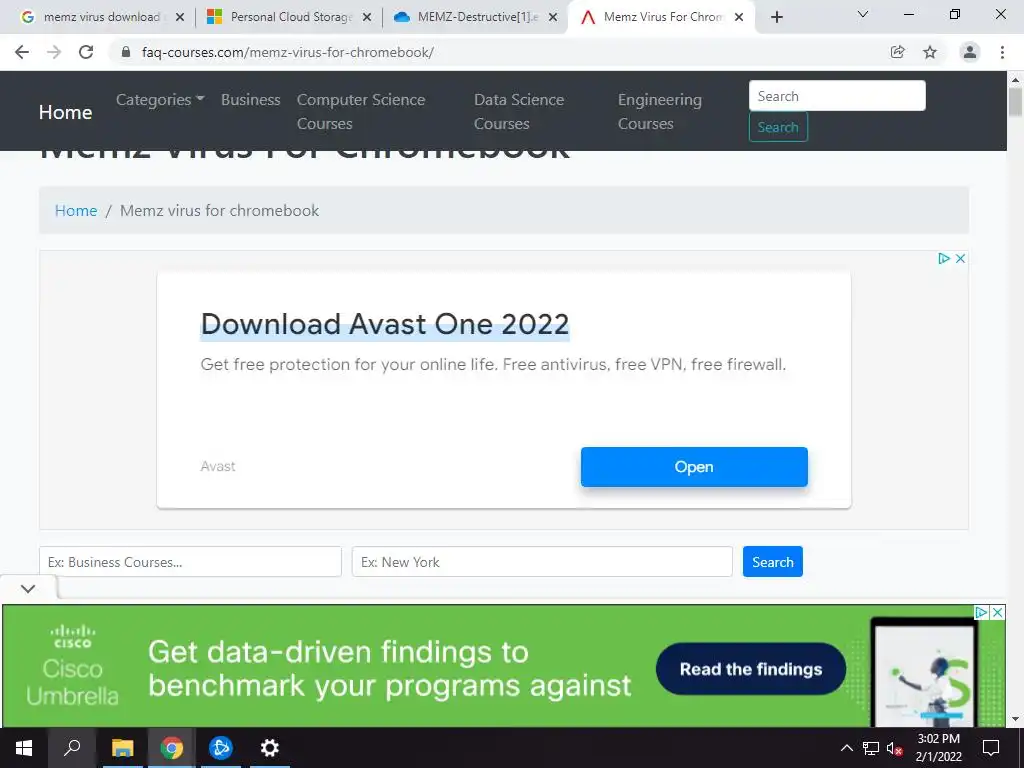
Task: Close the Avast ad with X icon
Action: [960, 259]
